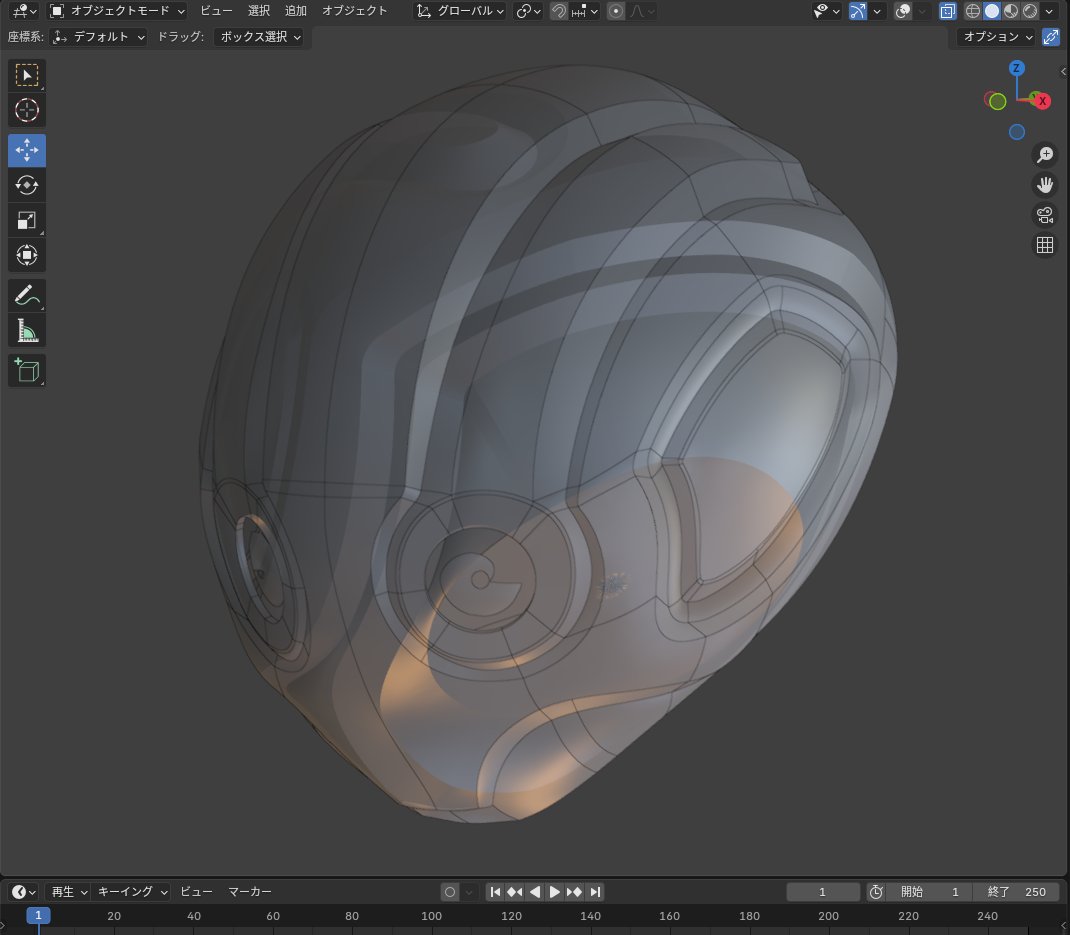Switch to wireframe shading
Image resolution: width=1070 pixels, height=935 pixels.
(x=973, y=11)
